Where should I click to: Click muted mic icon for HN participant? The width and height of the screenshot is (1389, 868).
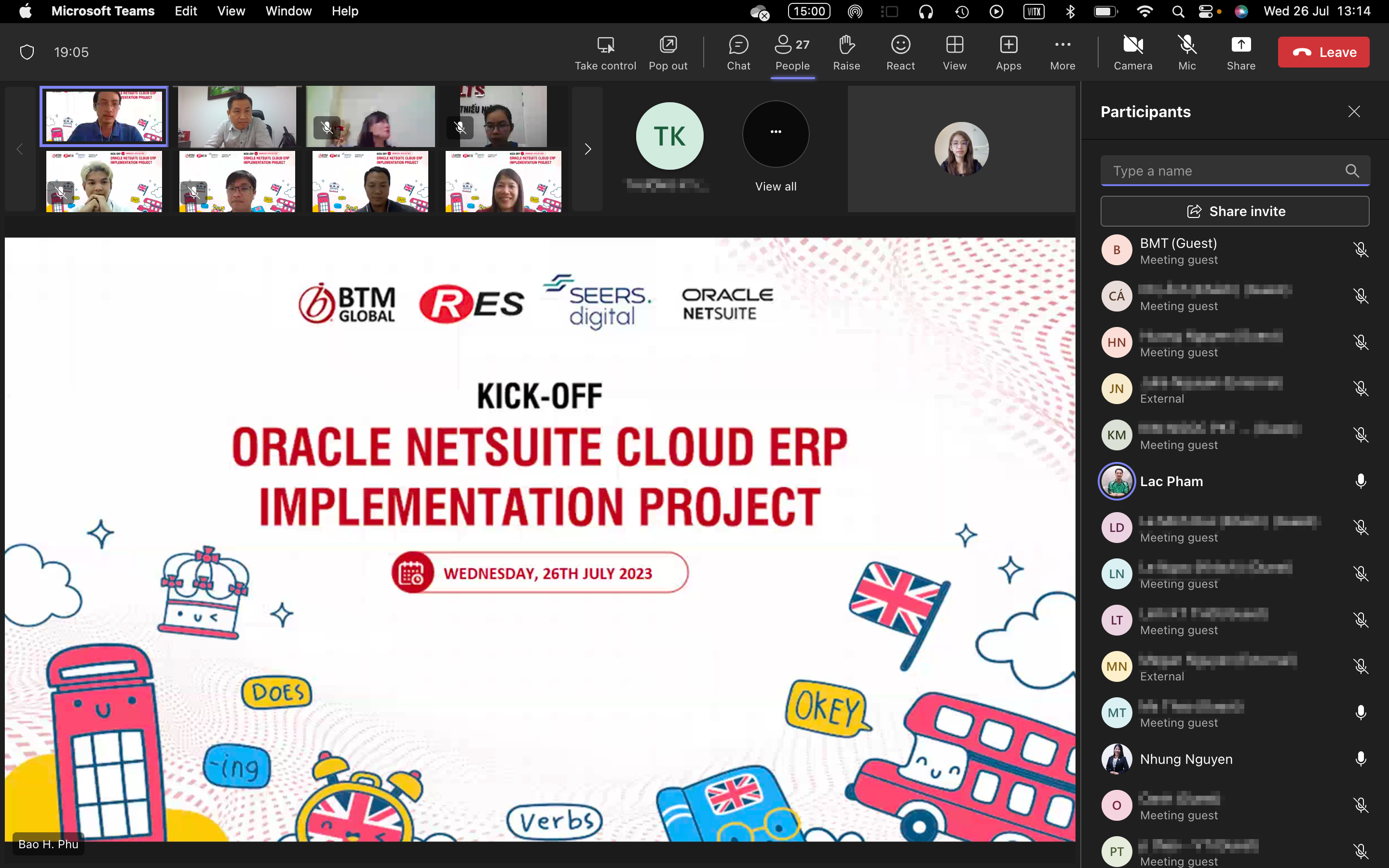1360,343
